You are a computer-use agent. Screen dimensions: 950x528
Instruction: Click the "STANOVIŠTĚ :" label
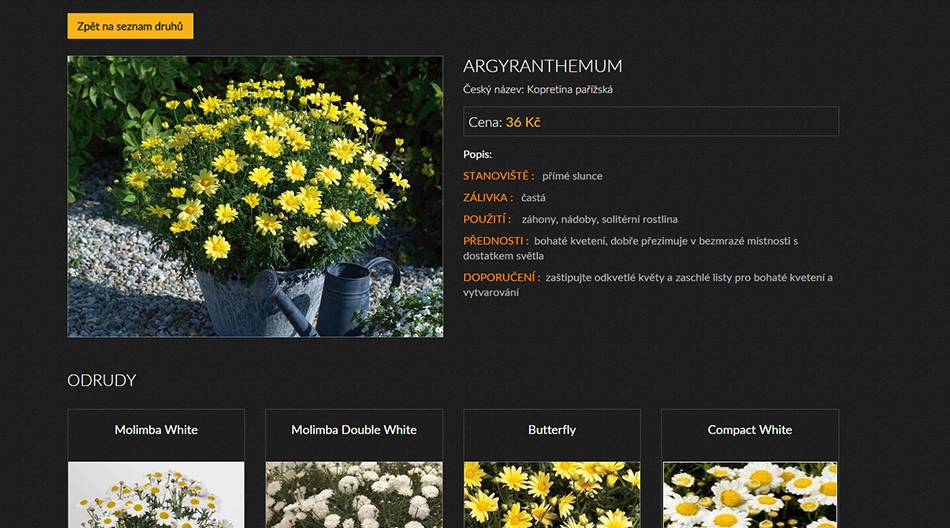click(499, 176)
